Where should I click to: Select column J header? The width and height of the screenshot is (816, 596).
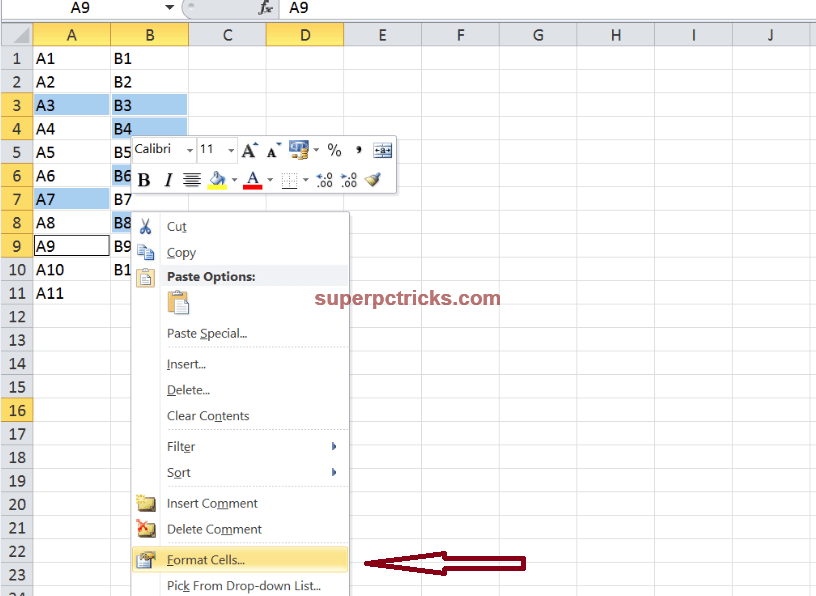(x=771, y=35)
